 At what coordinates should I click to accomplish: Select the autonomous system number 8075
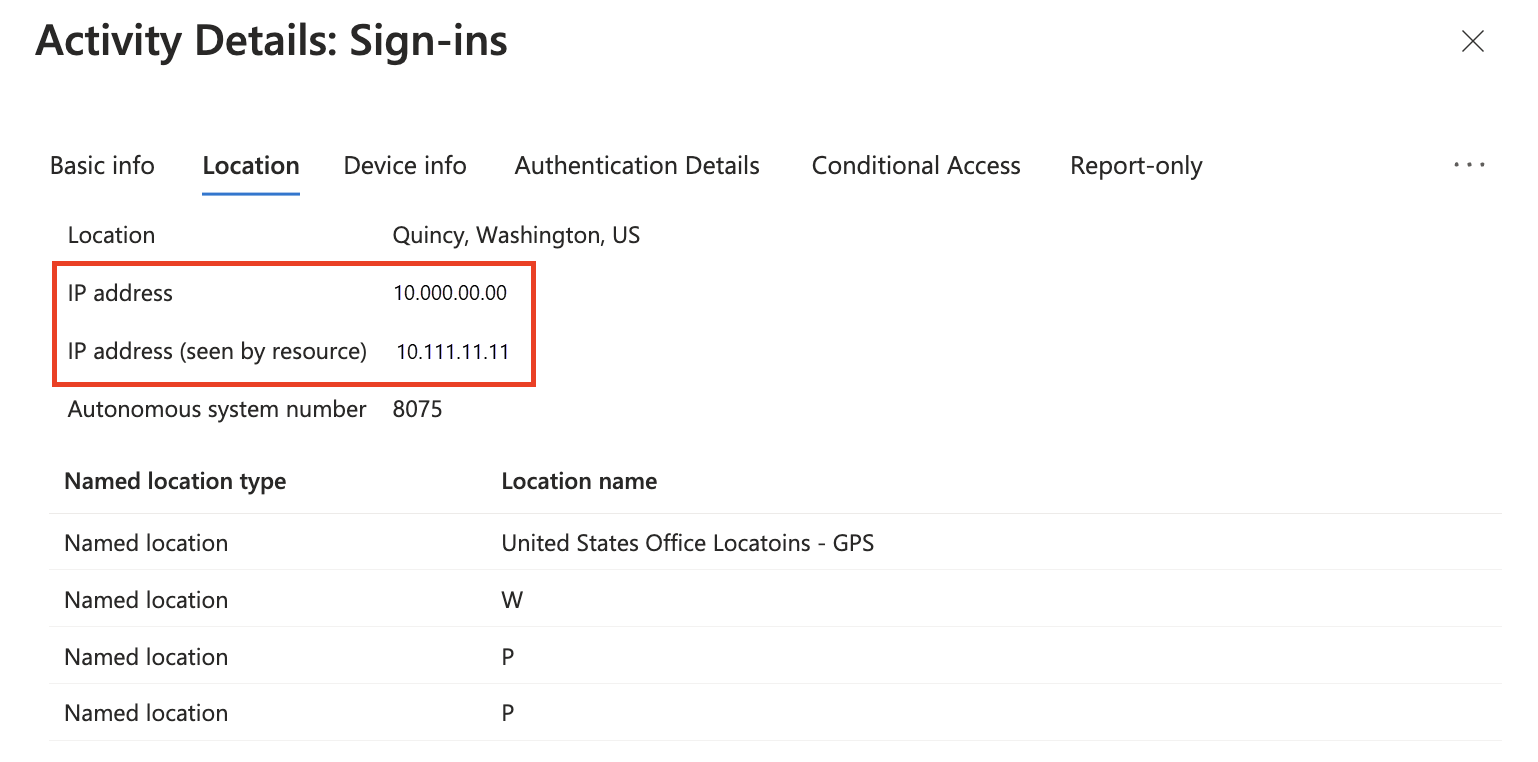pos(417,408)
